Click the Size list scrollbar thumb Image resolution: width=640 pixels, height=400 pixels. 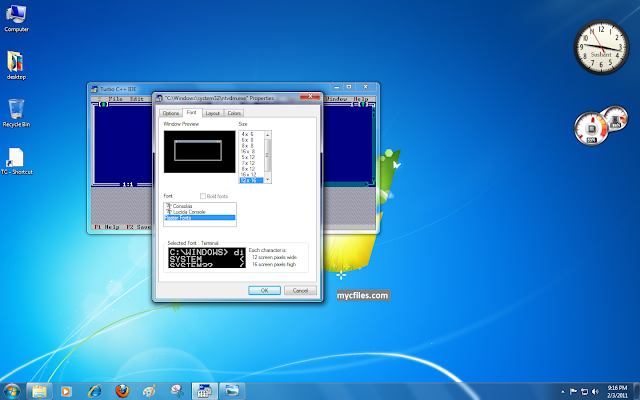pyautogui.click(x=268, y=155)
